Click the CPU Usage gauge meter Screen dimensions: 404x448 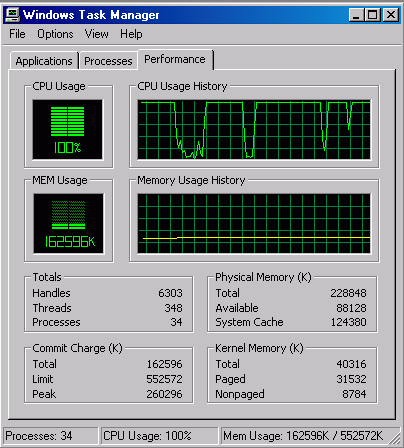(x=68, y=129)
